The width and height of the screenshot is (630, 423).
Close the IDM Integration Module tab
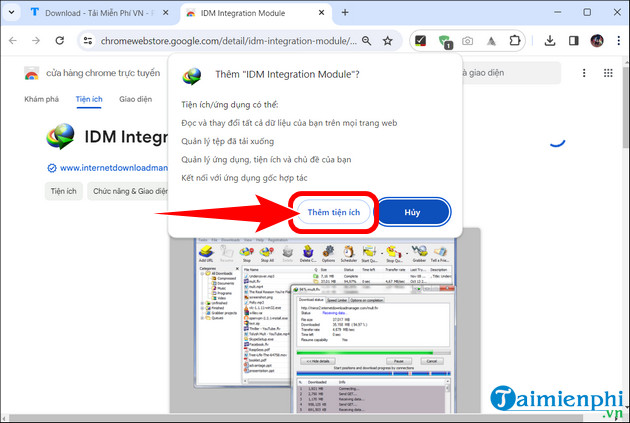[x=321, y=13]
